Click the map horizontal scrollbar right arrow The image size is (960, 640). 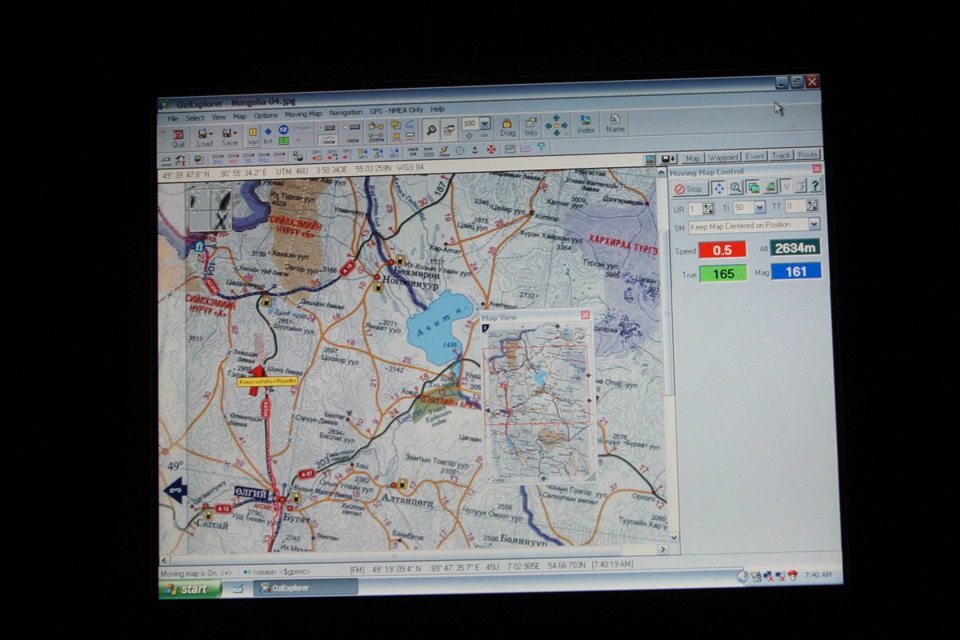coord(662,549)
